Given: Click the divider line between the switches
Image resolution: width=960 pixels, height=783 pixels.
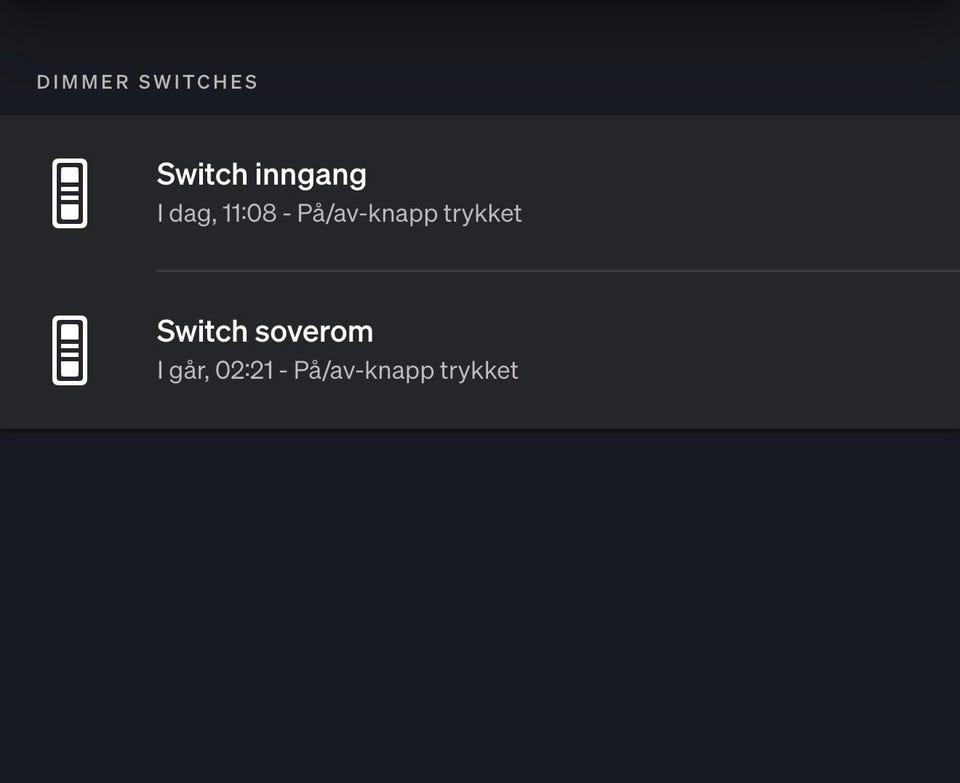Looking at the screenshot, I should coord(558,270).
